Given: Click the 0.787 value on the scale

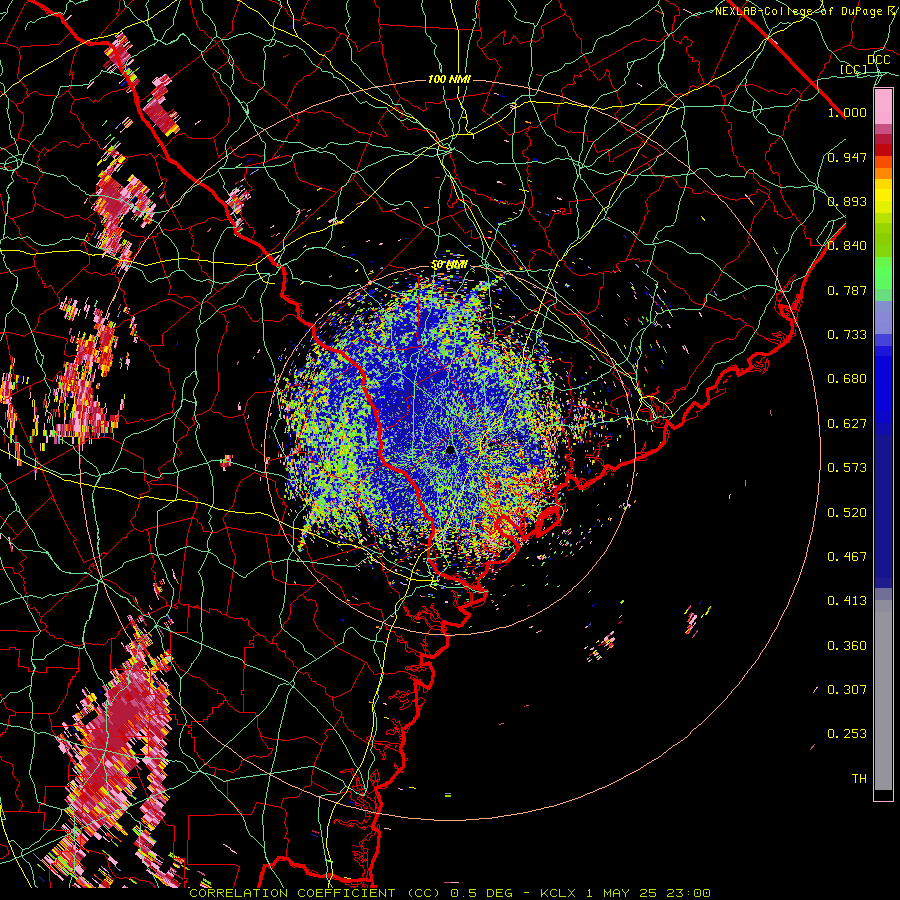Looking at the screenshot, I should [x=847, y=290].
